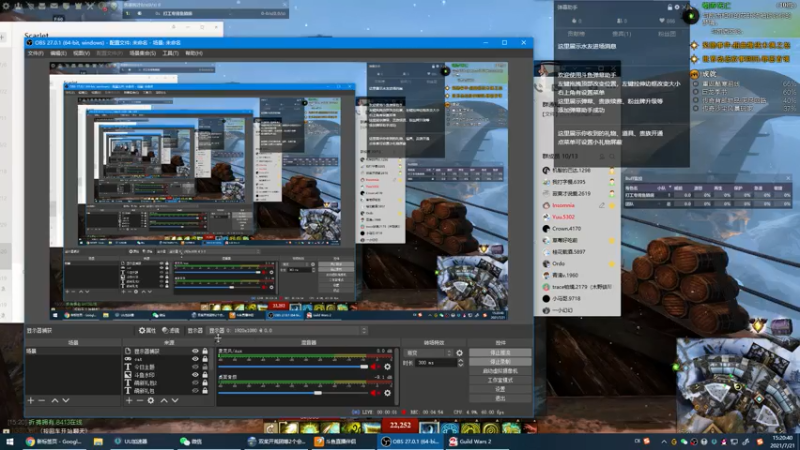Screen dimensions: 800x450
Task: Adjust the transition duration stepper arrows
Action: point(461,363)
